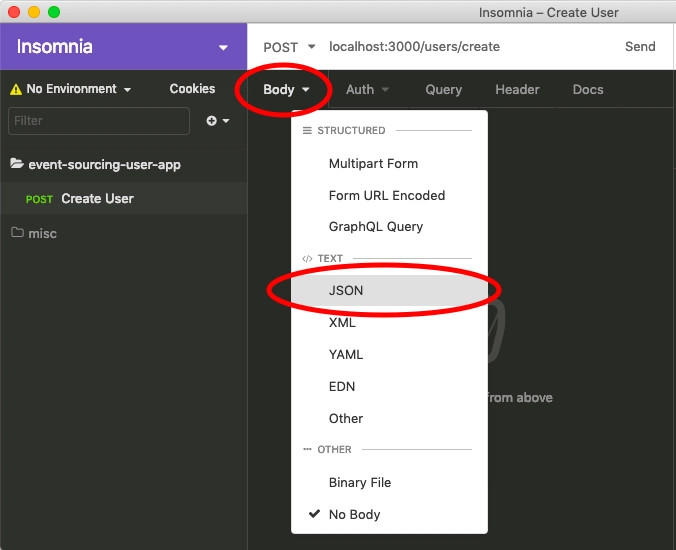
Task: Click the yellow No Environment warning icon
Action: (16, 89)
